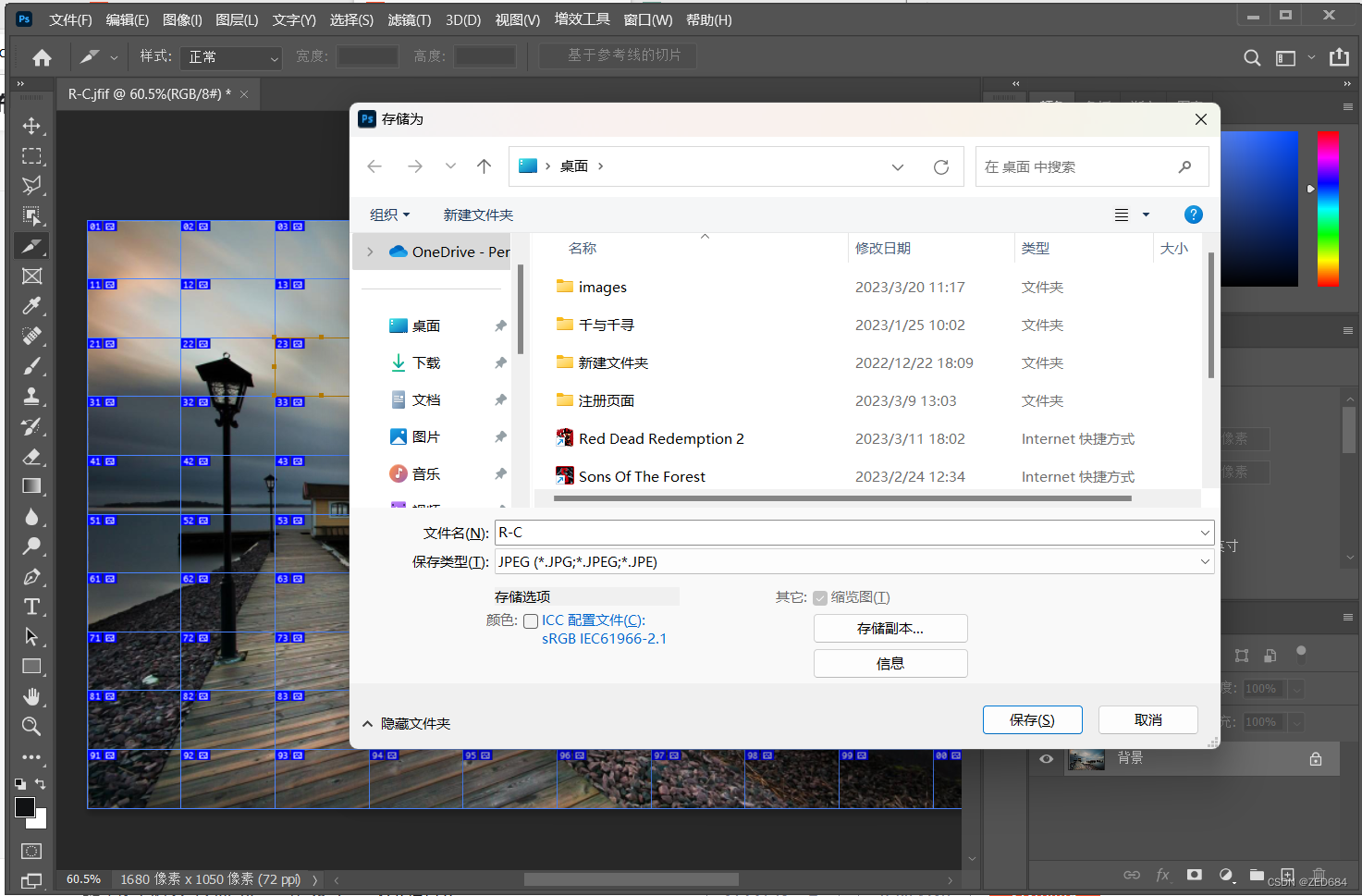Image resolution: width=1362 pixels, height=896 pixels.
Task: Enable the ICC 配置文件 checkbox
Action: 531,620
